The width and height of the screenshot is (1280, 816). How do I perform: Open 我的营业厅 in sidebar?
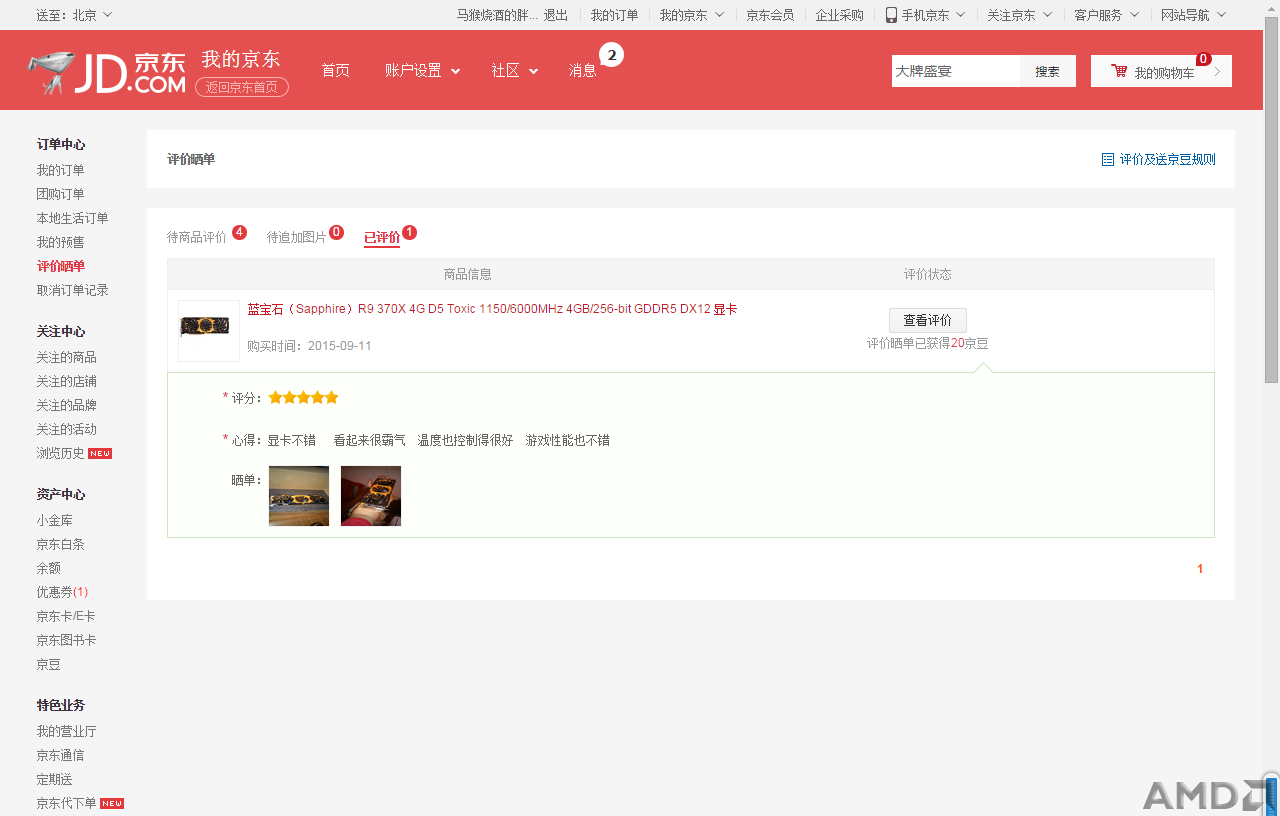pos(67,731)
